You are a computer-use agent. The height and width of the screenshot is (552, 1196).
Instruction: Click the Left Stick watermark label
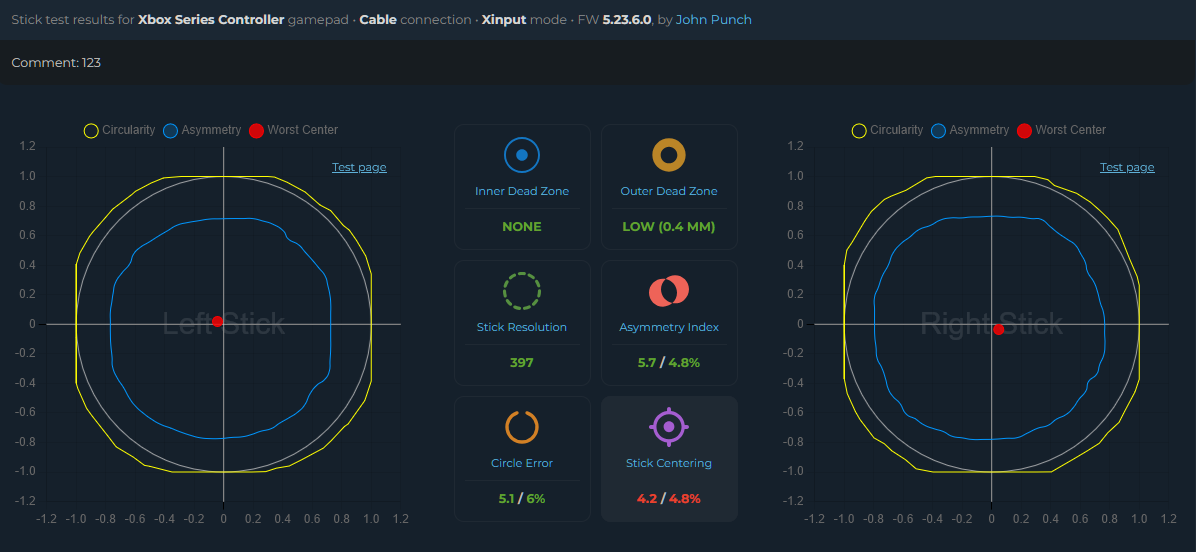[x=224, y=324]
